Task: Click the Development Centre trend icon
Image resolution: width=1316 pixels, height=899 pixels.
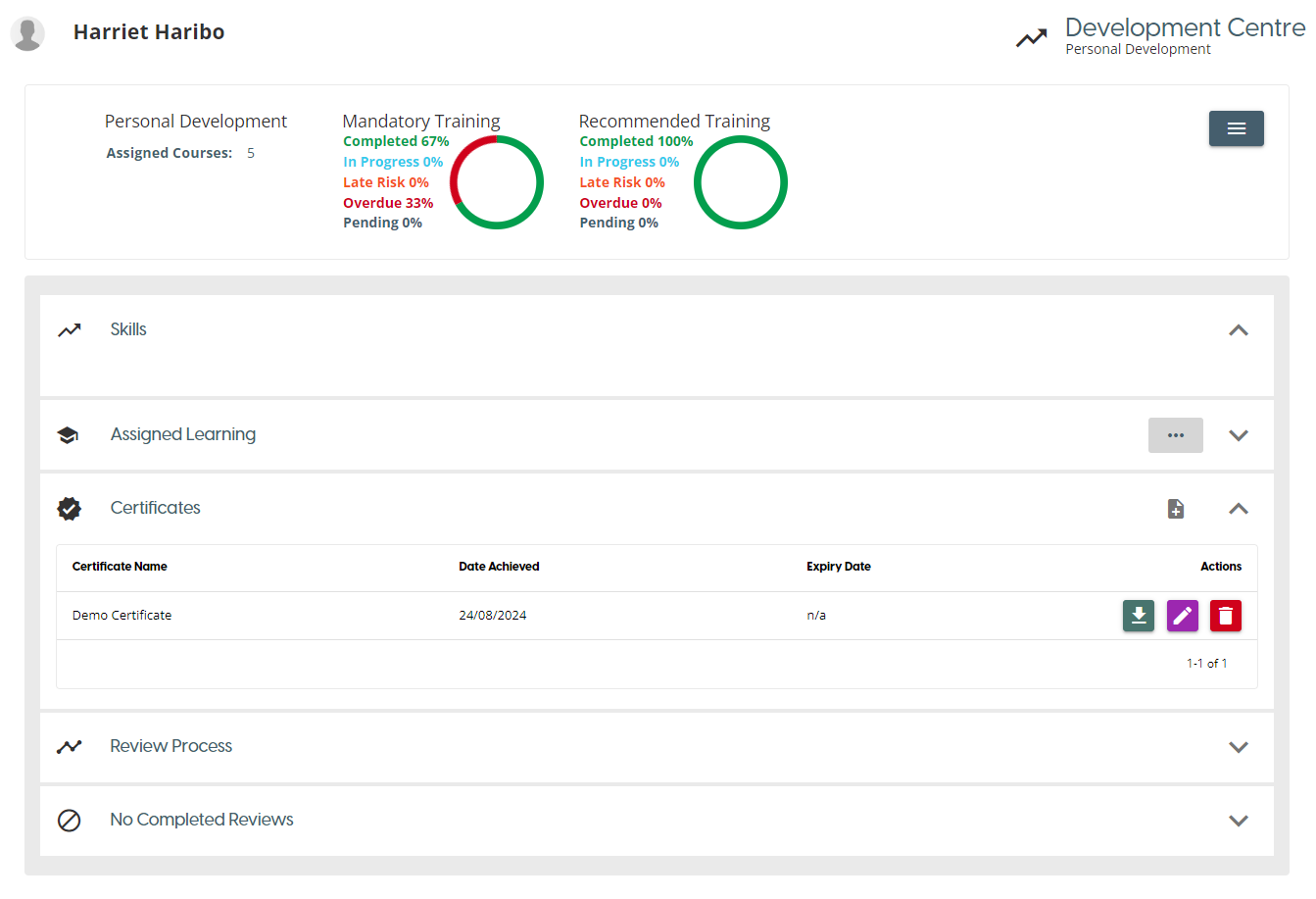Action: (1031, 38)
